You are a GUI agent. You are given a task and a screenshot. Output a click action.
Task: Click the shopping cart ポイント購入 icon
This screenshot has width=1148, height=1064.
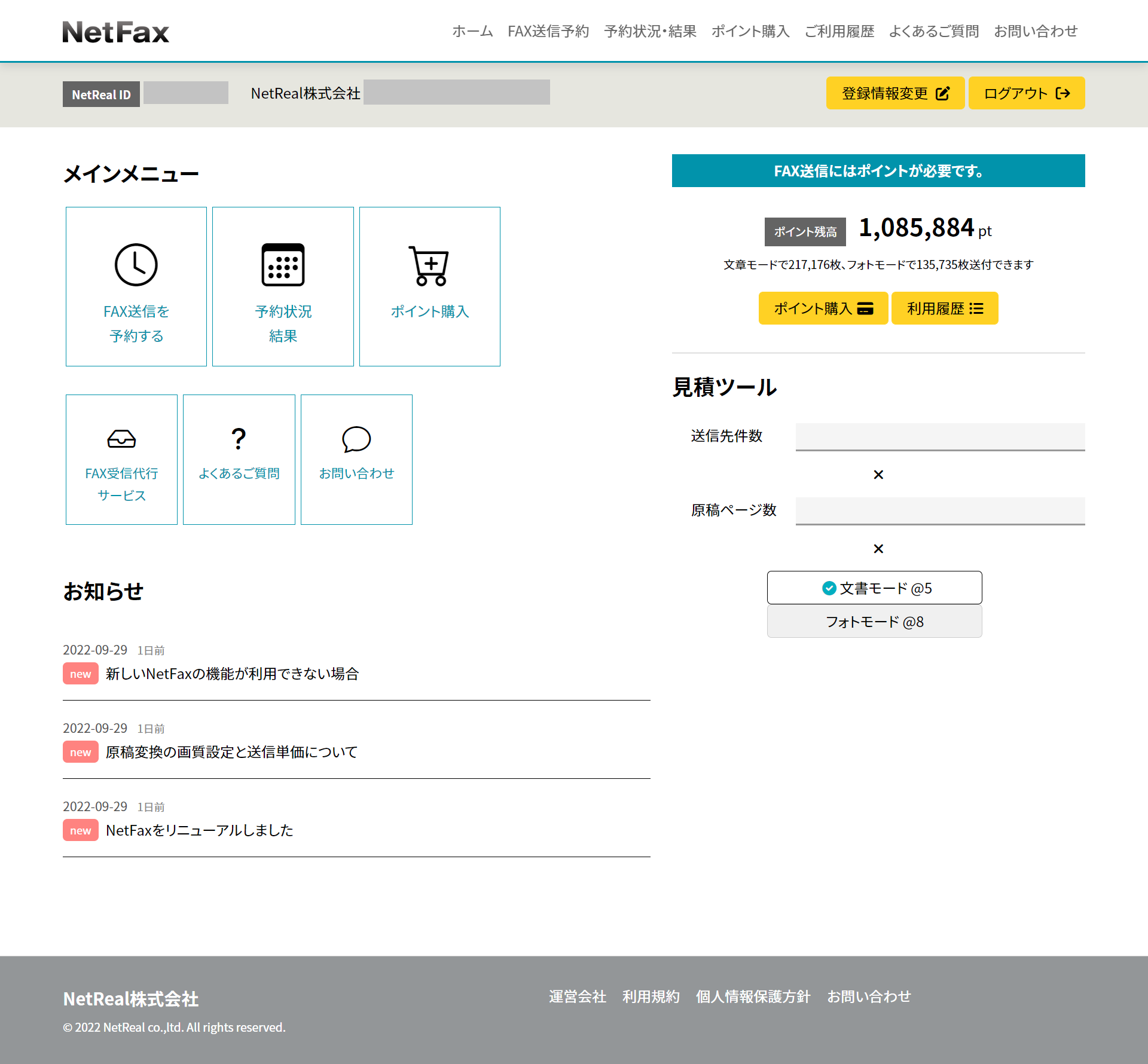[429, 265]
